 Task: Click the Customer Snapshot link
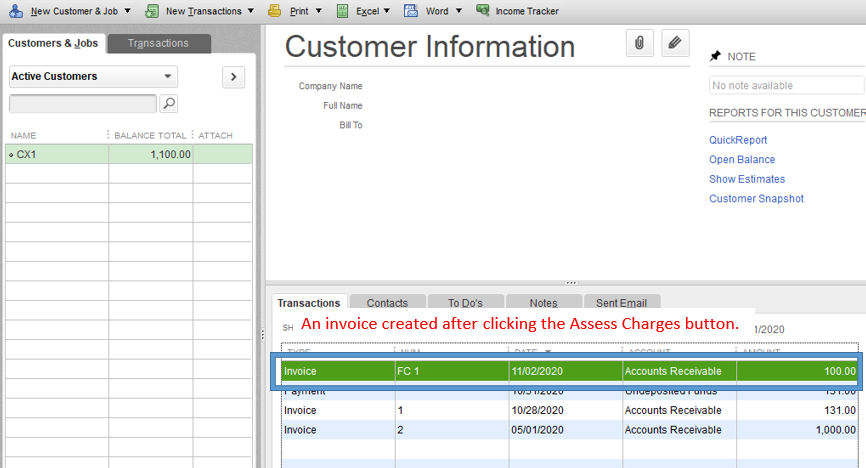[756, 199]
